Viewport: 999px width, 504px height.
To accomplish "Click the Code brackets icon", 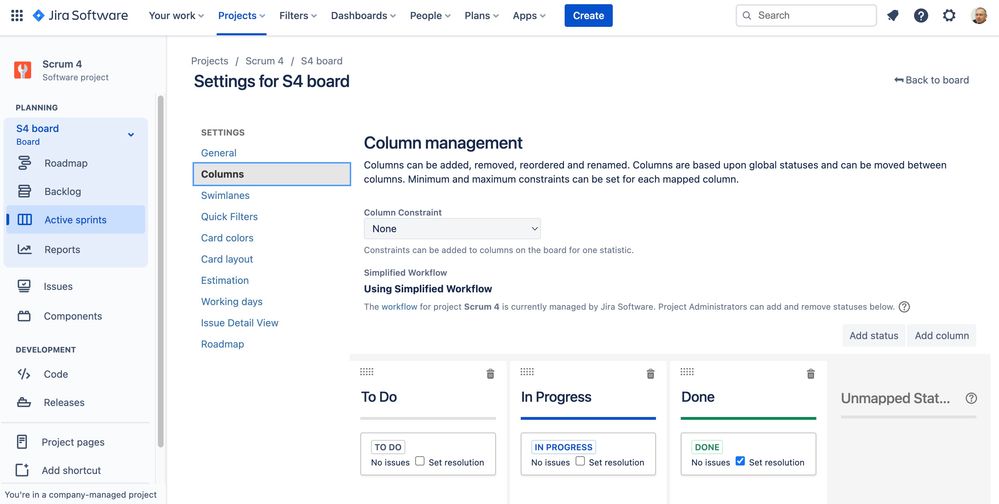I will pos(24,374).
